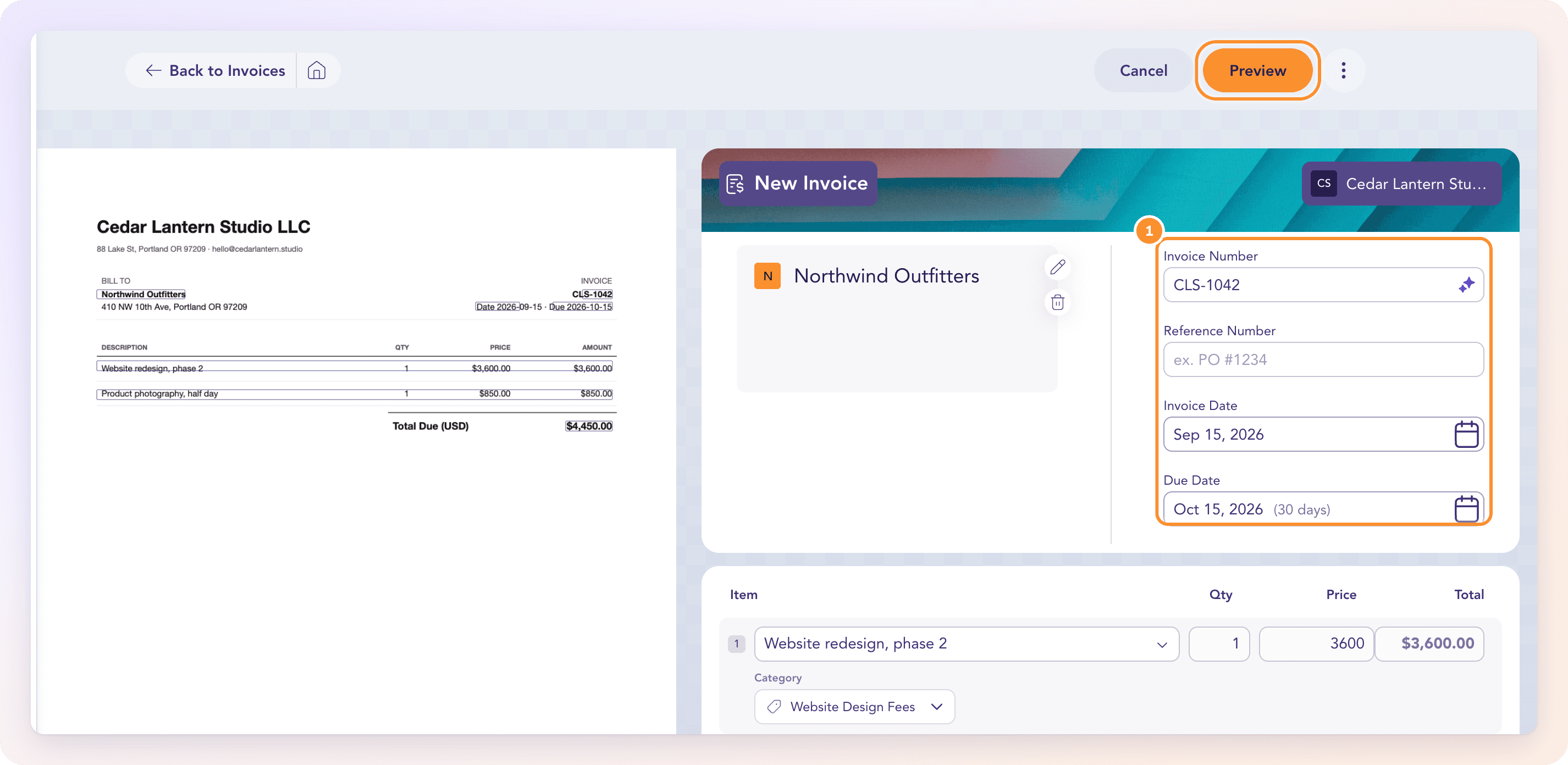1568x765 pixels.
Task: Open the Website Design Fees category dropdown
Action: tap(854, 707)
